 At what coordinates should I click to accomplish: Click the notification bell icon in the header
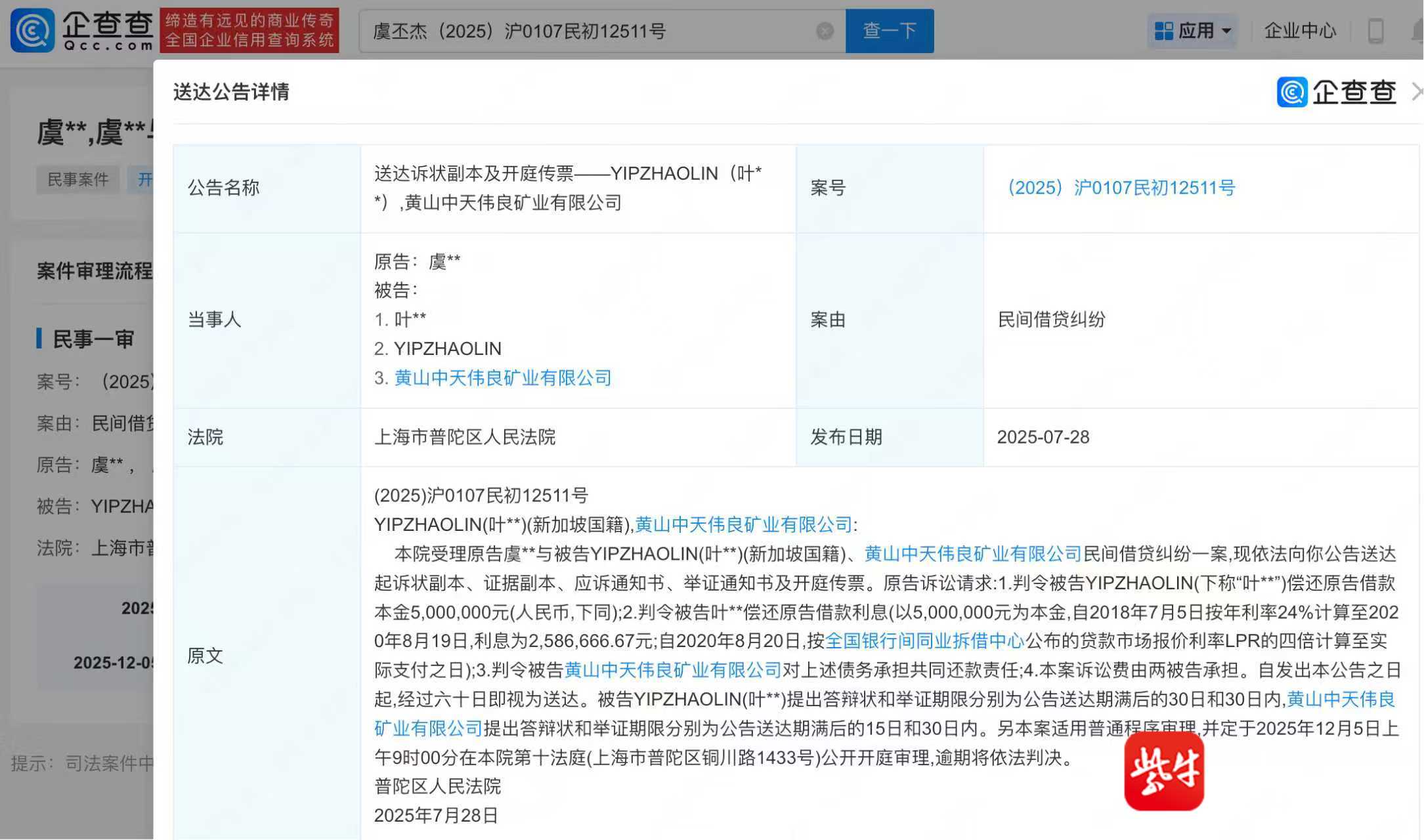pos(1417,31)
